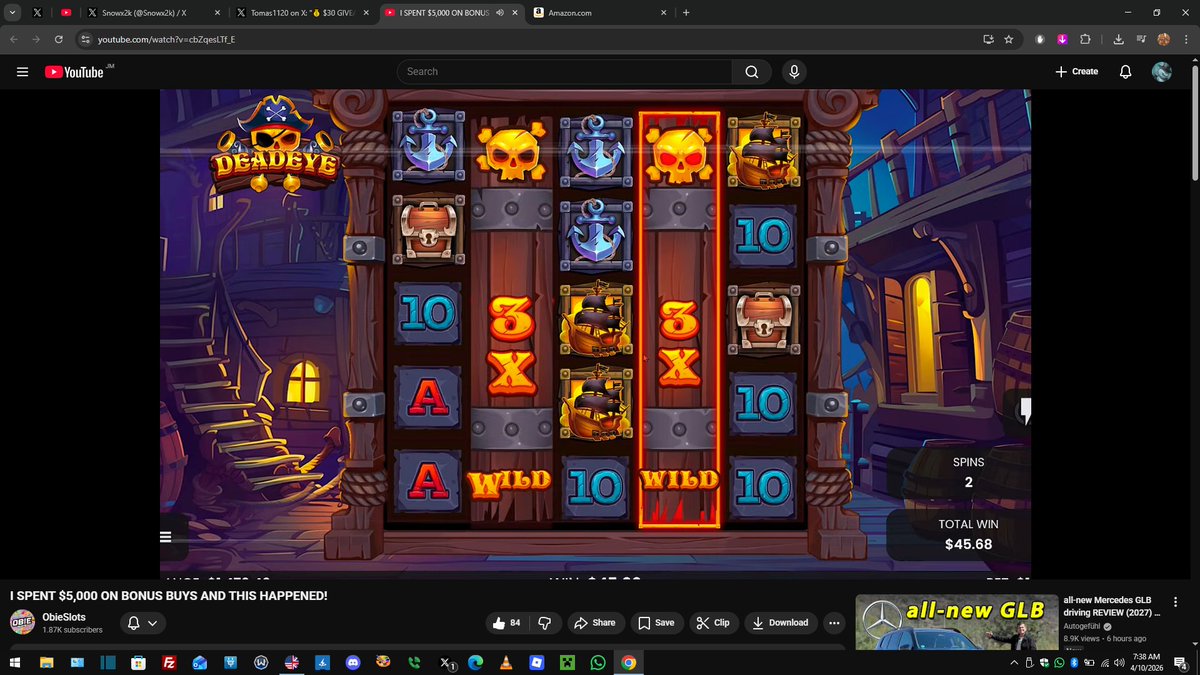The height and width of the screenshot is (675, 1200).
Task: Open the all-new Mercedes GLB video title
Action: [1111, 606]
